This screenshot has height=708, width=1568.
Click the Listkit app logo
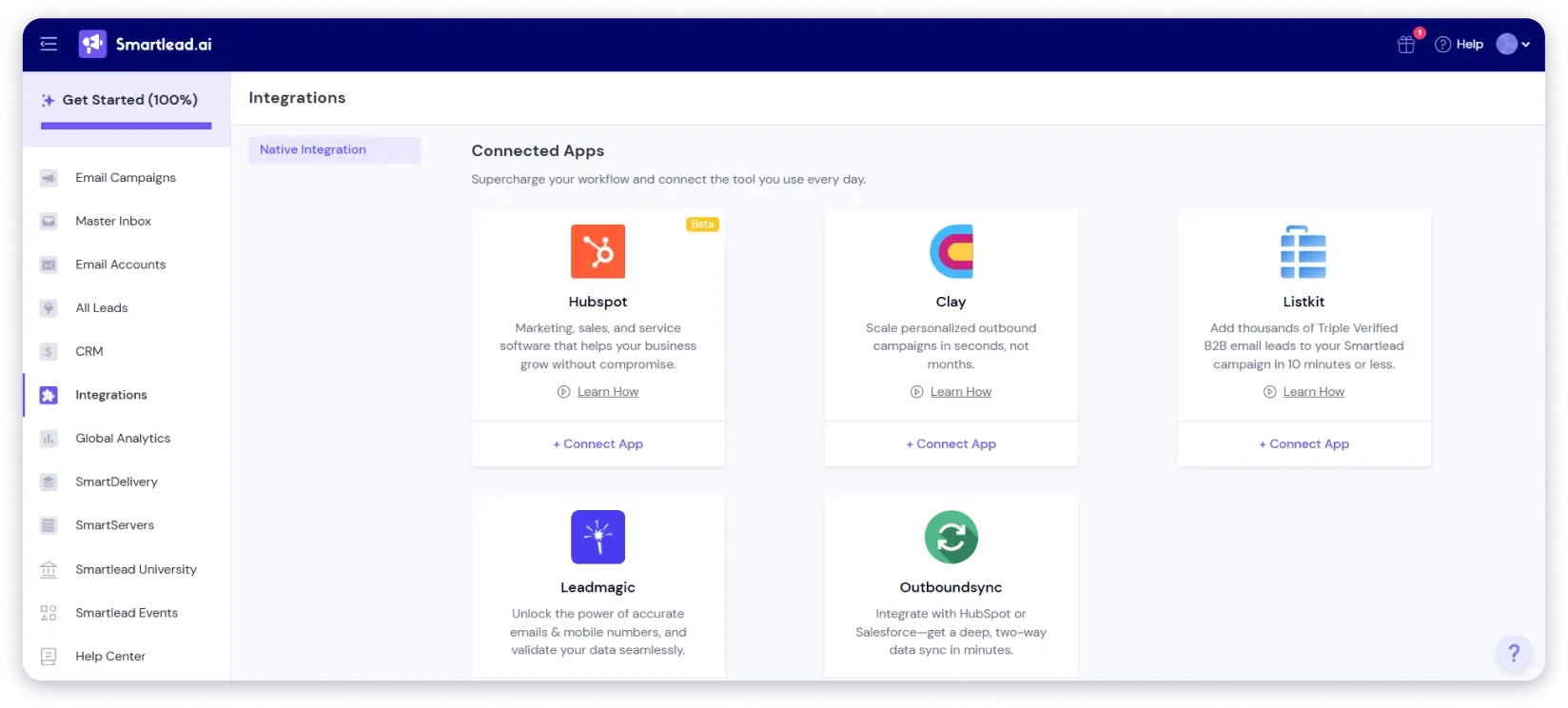coord(1303,251)
